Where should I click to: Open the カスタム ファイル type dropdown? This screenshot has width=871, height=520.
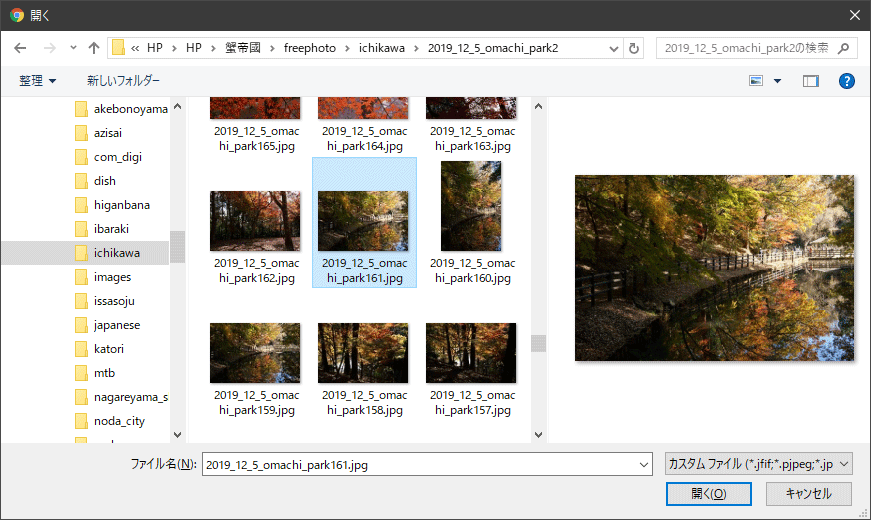click(x=759, y=464)
